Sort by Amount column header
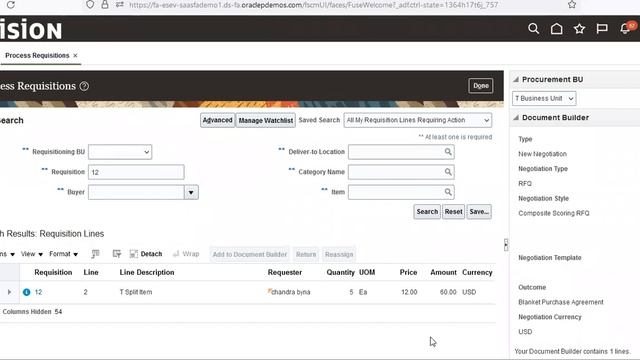Viewport: 640px width, 360px height. pos(443,272)
